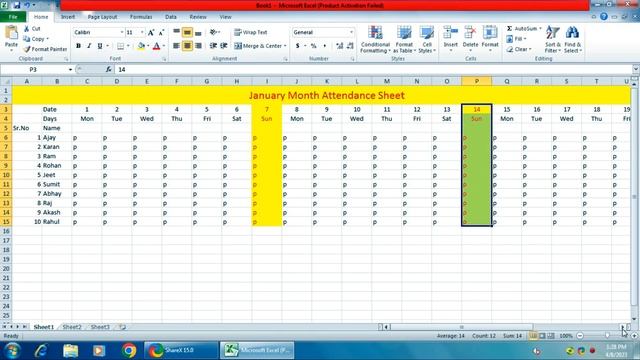The width and height of the screenshot is (640, 360).
Task: Switch to the Formulas tab
Action: [141, 17]
